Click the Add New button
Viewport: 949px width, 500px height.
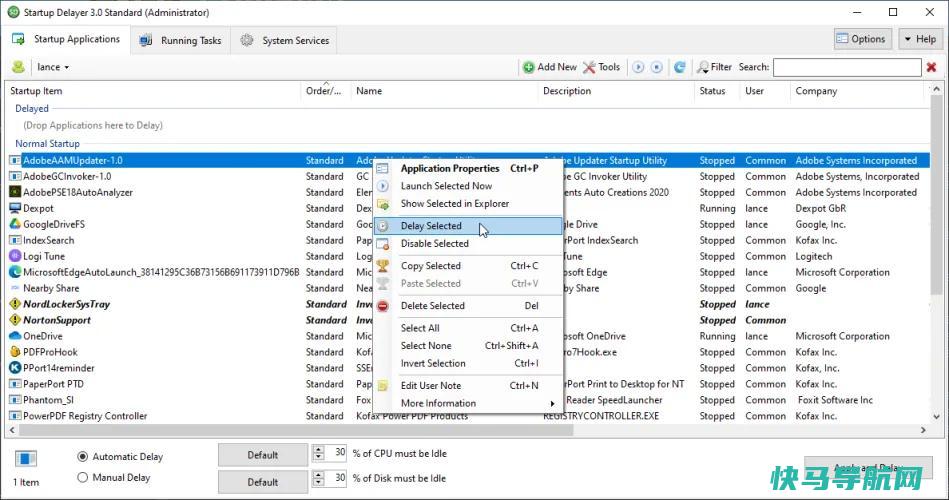coord(550,67)
